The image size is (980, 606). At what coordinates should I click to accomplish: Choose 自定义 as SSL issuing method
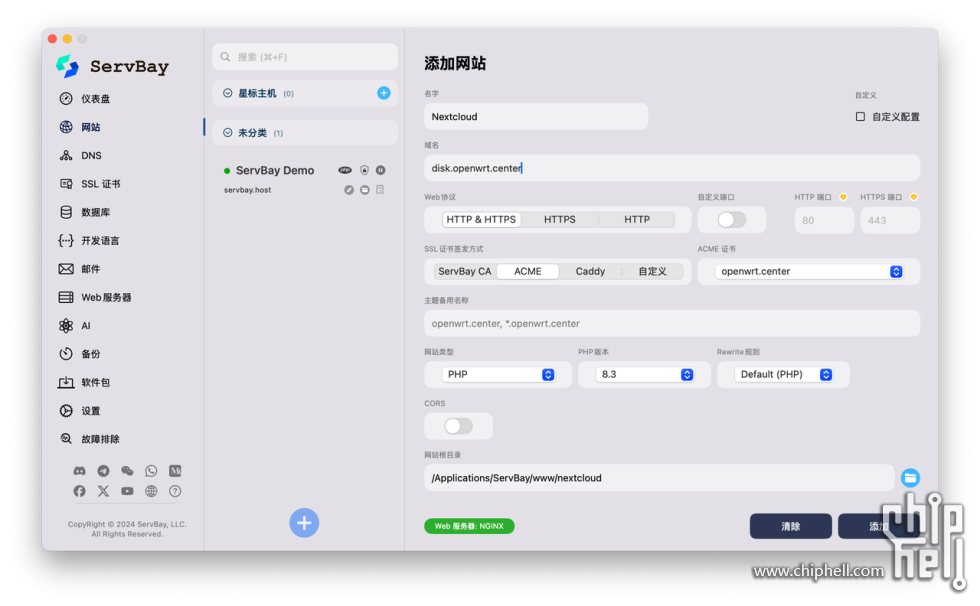point(652,271)
